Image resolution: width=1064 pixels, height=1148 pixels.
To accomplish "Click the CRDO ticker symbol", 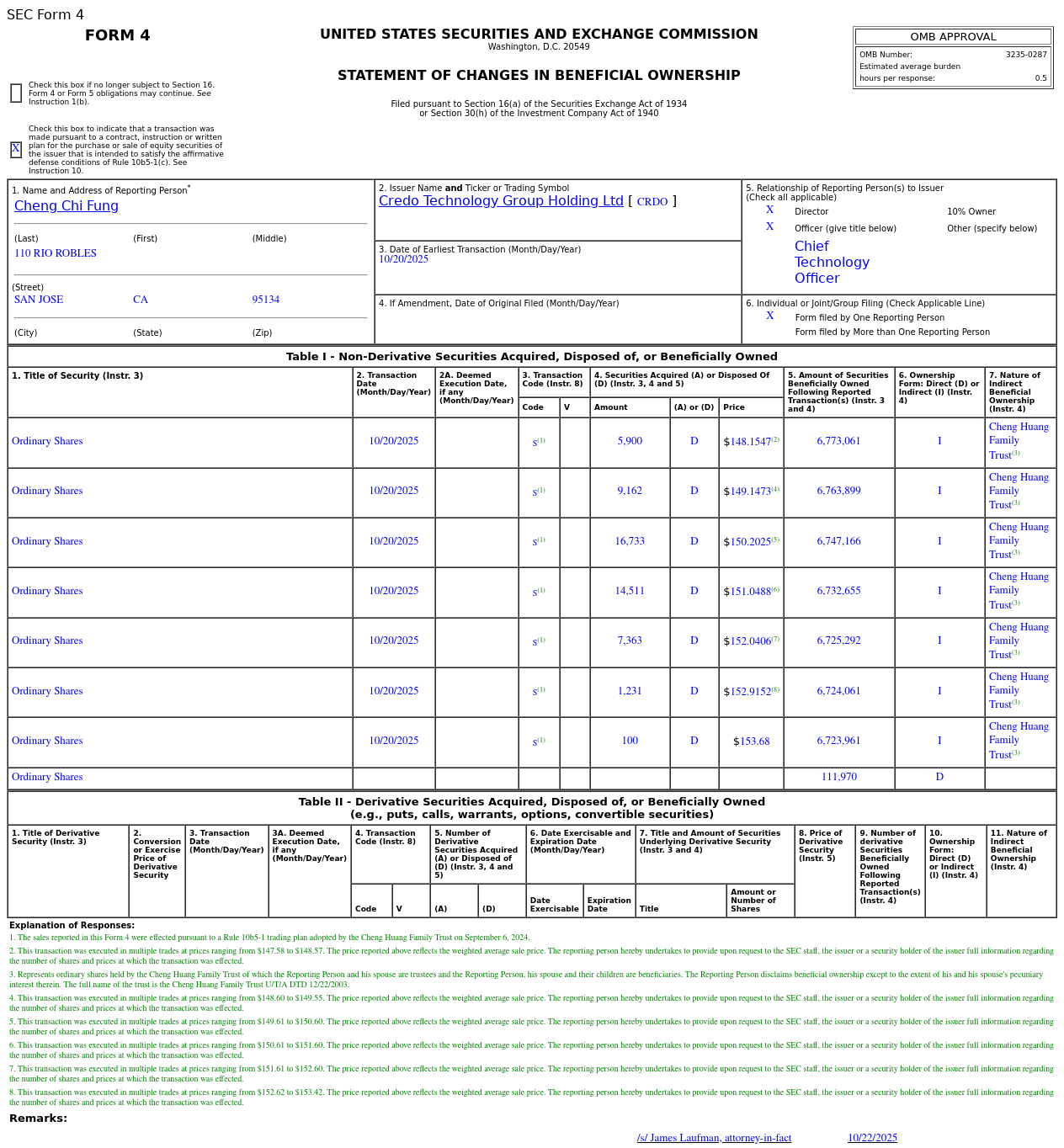I will point(652,202).
